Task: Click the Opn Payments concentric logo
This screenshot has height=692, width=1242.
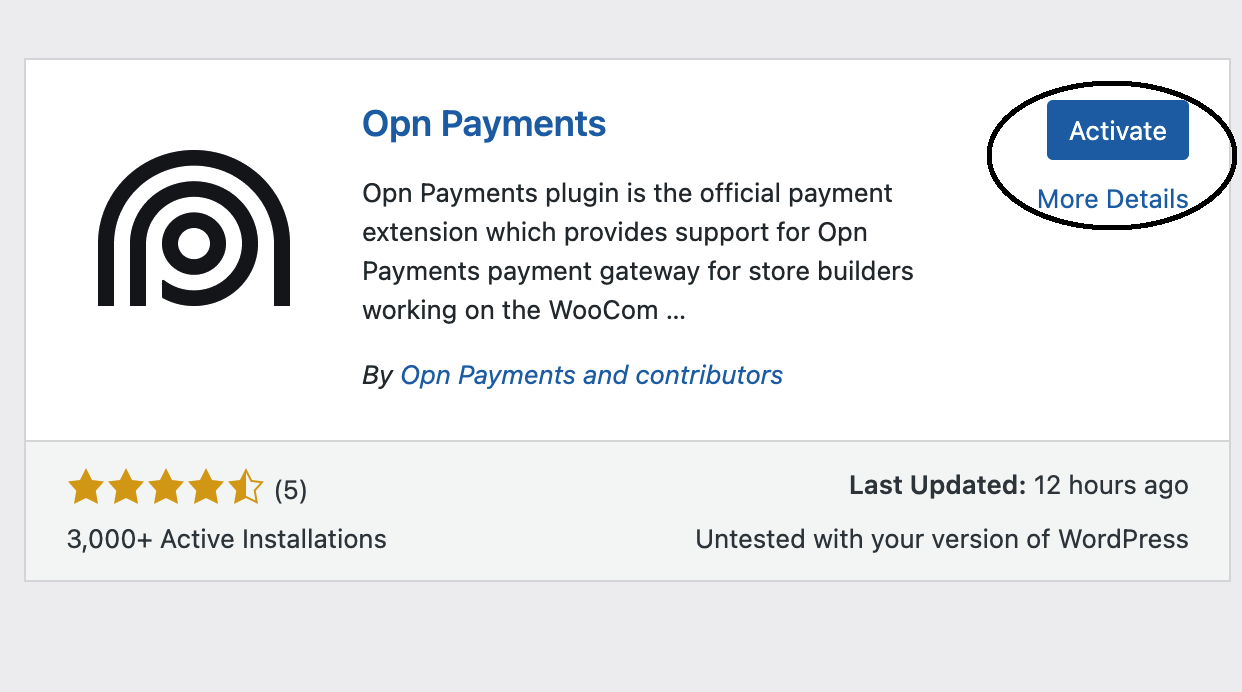Action: tap(194, 229)
